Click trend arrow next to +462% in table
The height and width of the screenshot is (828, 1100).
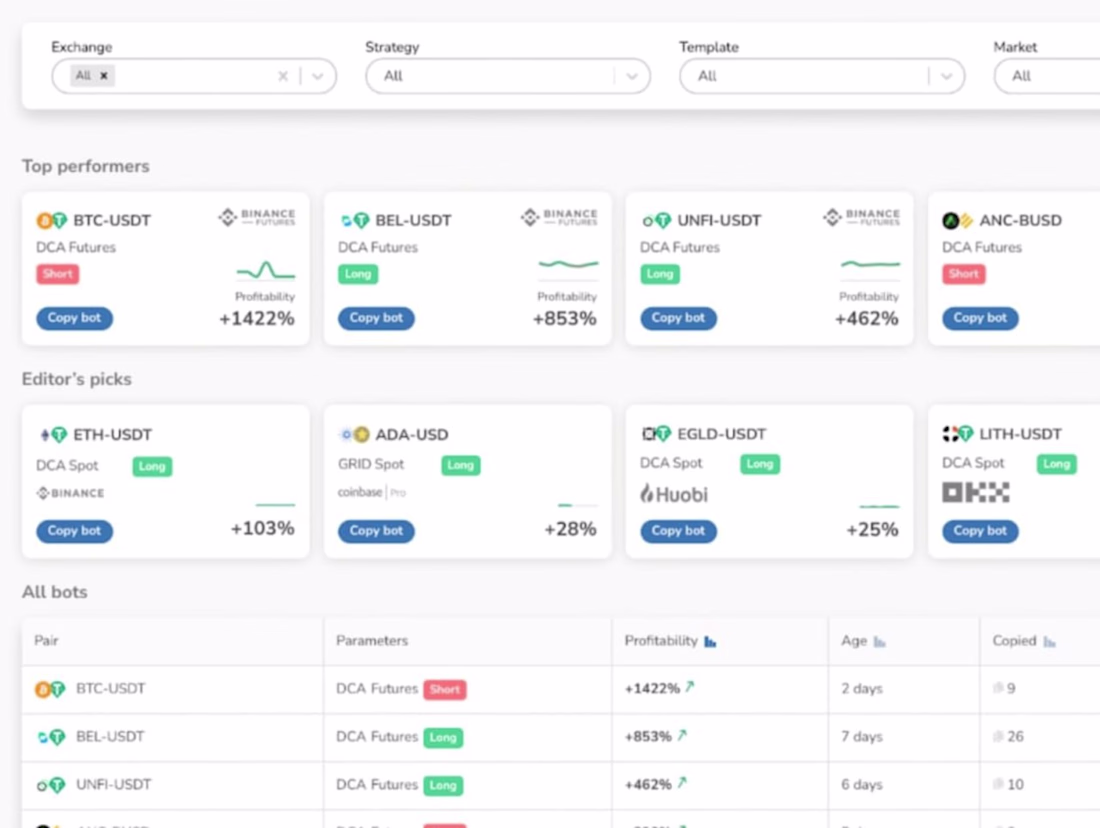click(x=682, y=783)
